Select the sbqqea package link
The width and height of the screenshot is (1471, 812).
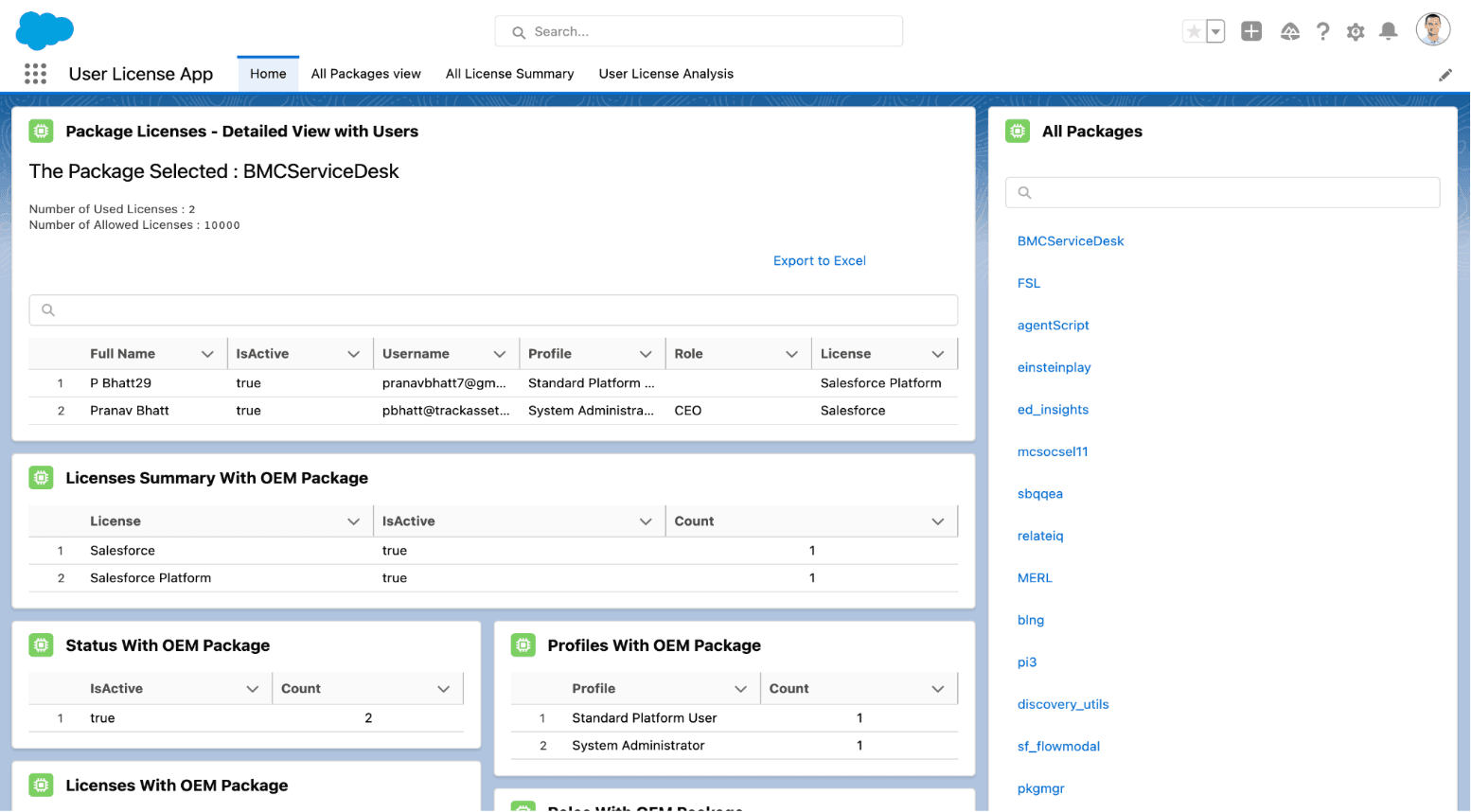tap(1039, 494)
